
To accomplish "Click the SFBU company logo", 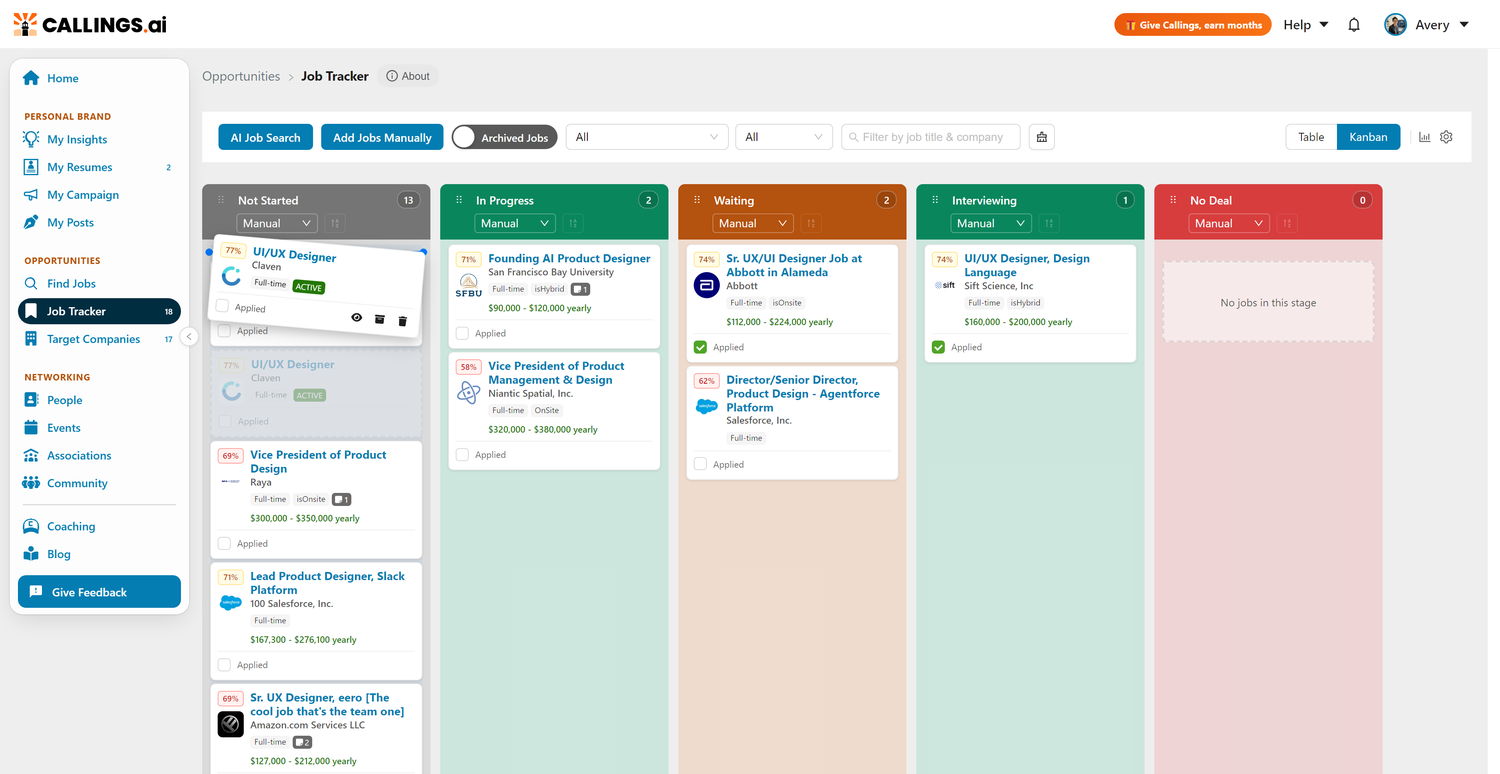I will [x=469, y=287].
